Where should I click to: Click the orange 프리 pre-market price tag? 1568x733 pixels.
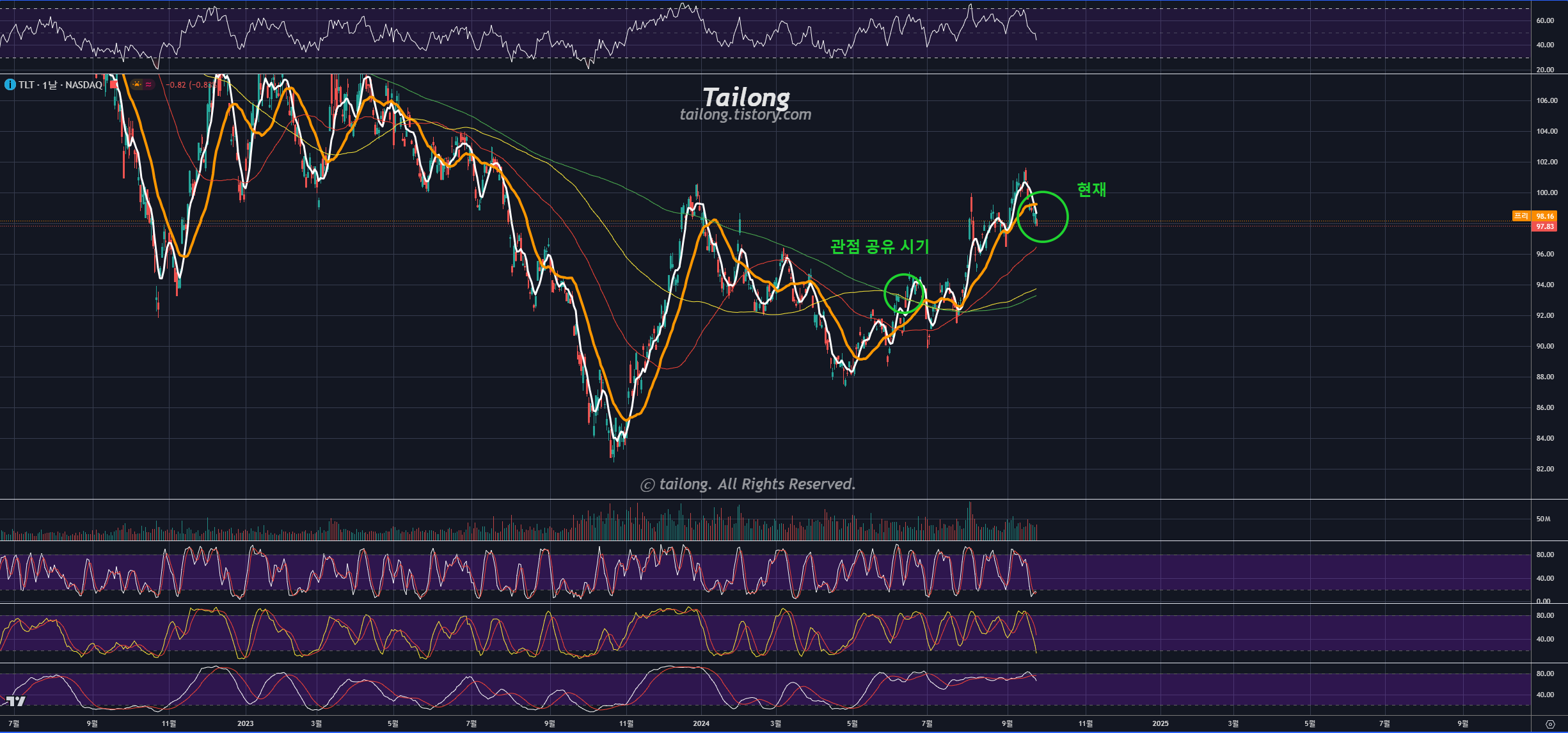1521,216
